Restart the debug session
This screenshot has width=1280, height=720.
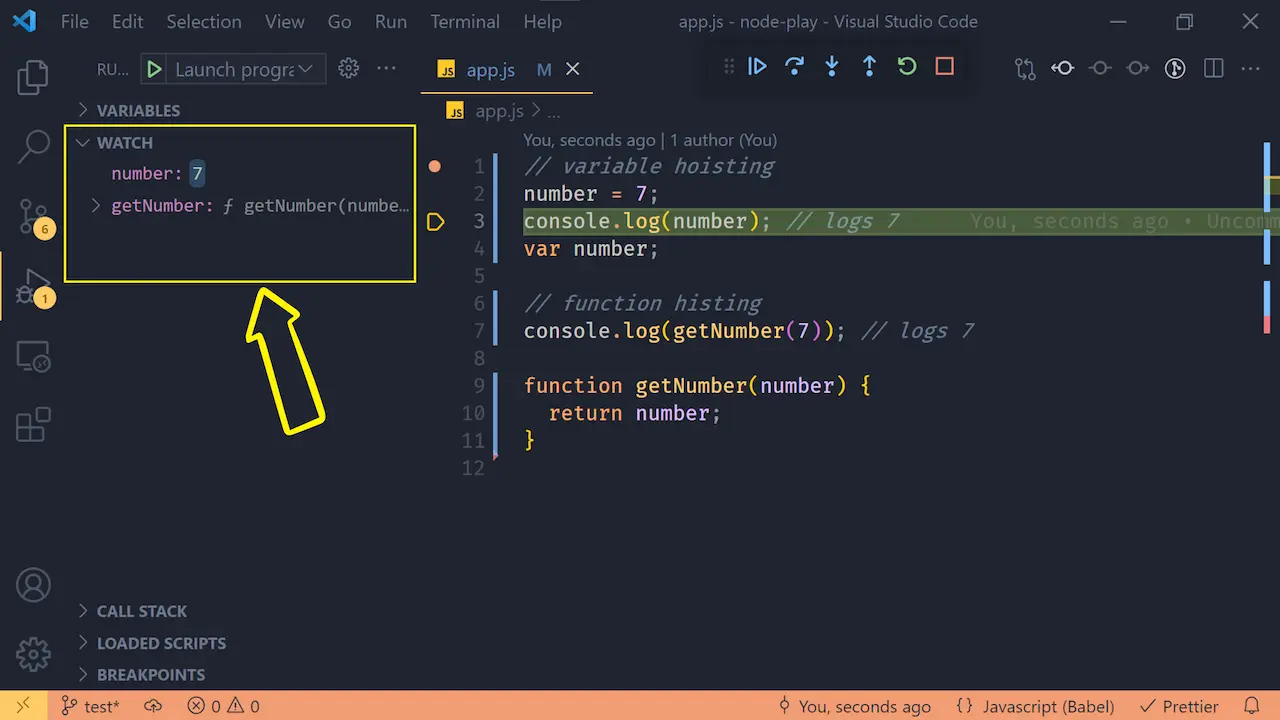coord(907,66)
